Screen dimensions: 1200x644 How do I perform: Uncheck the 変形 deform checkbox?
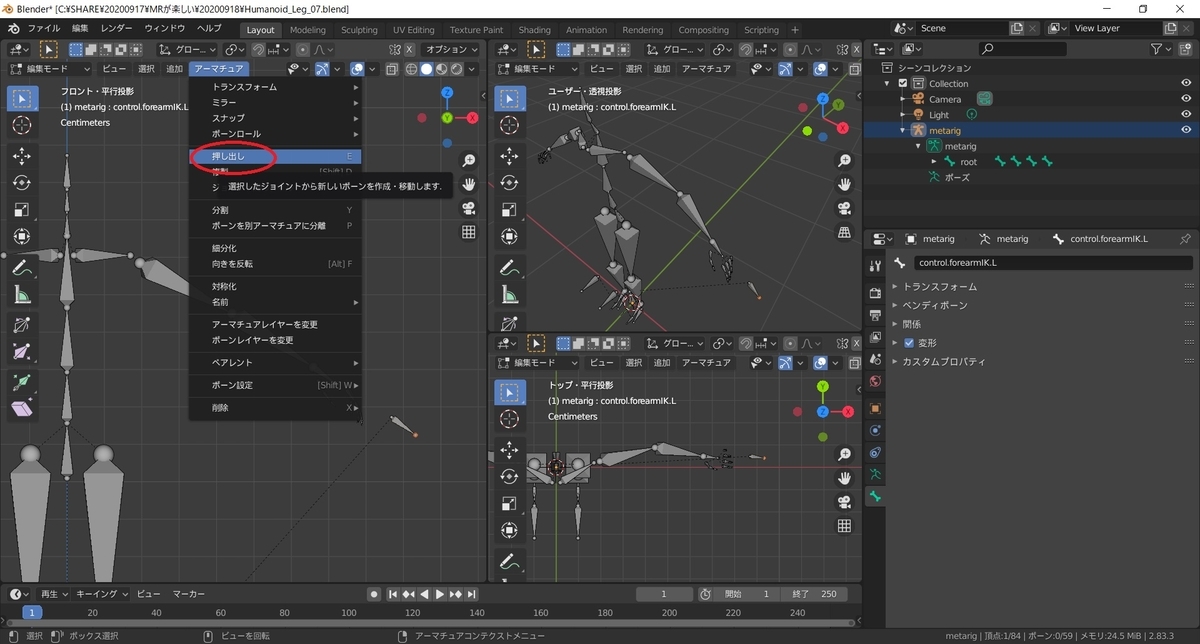(909, 343)
